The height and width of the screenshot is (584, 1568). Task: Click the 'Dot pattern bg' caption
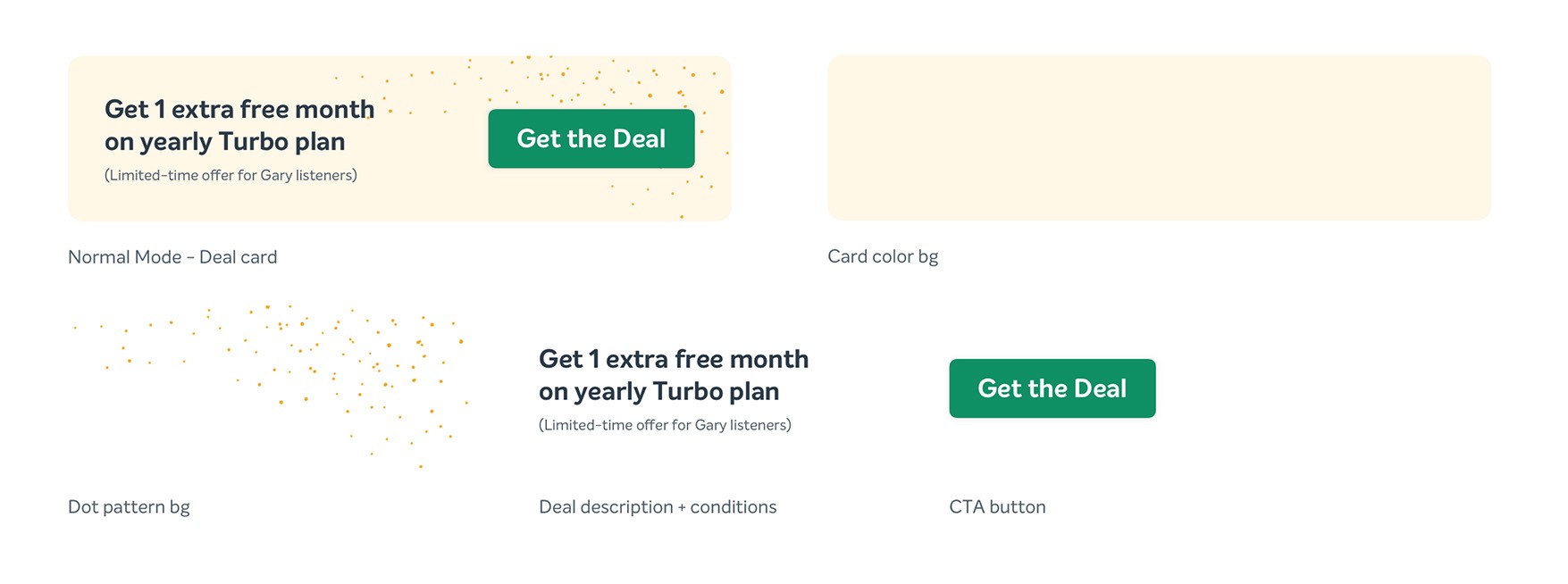(129, 507)
